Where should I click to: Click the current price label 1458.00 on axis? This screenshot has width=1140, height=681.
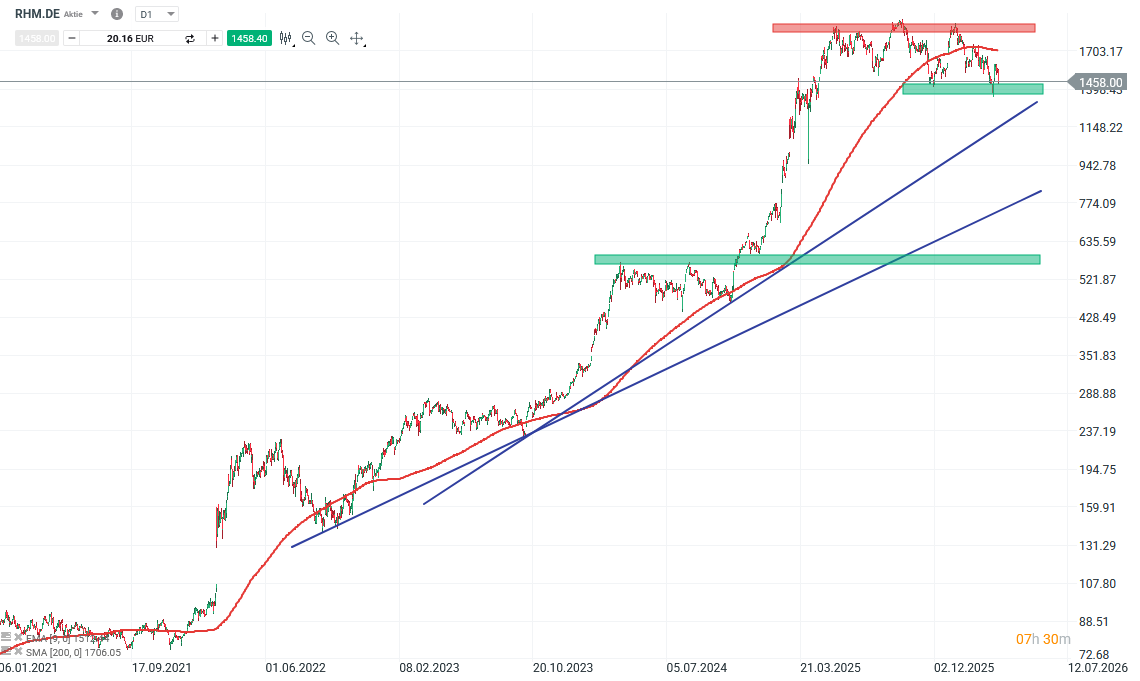(1099, 82)
